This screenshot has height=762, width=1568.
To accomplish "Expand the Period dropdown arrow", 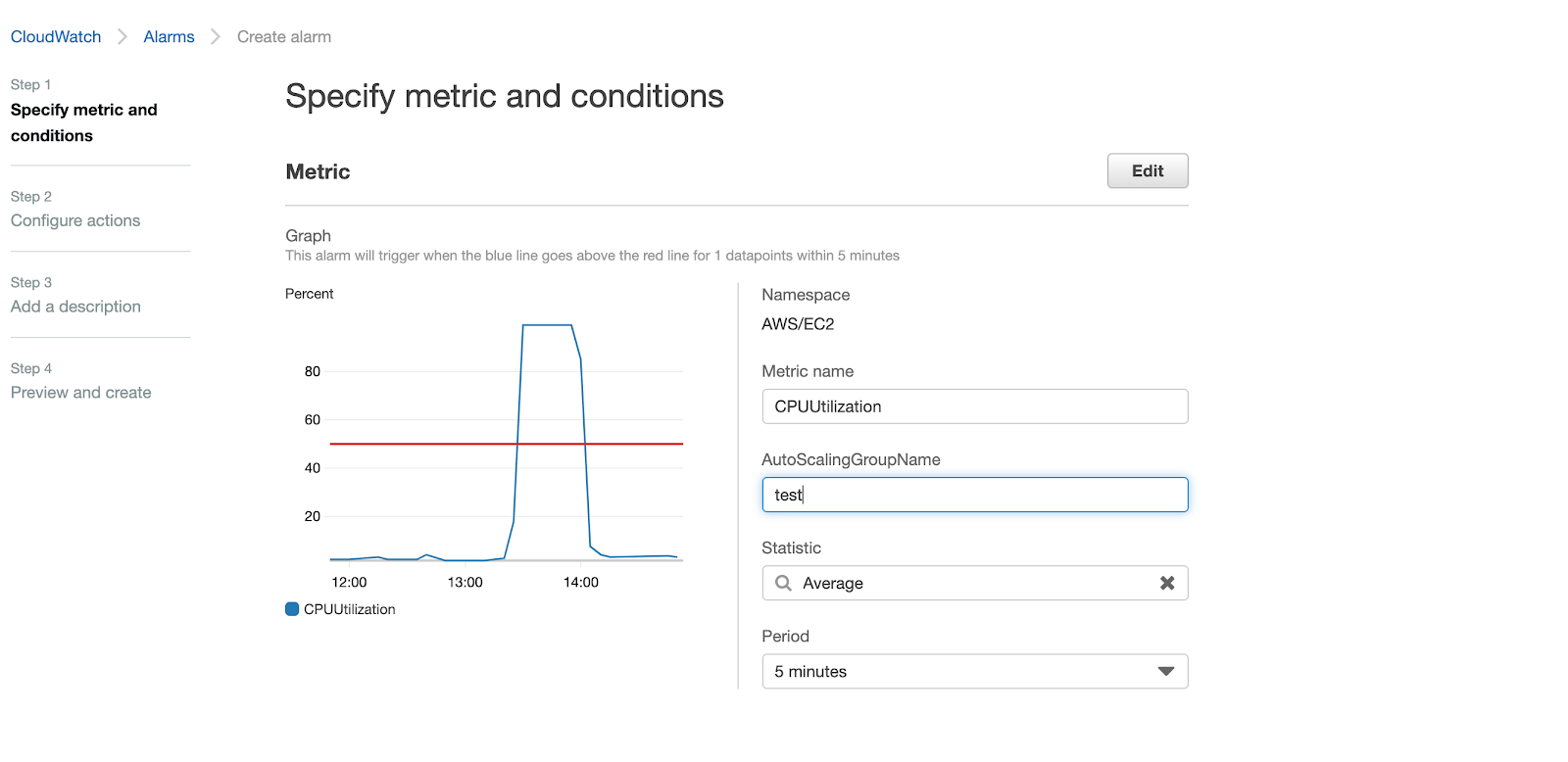I will click(1165, 672).
